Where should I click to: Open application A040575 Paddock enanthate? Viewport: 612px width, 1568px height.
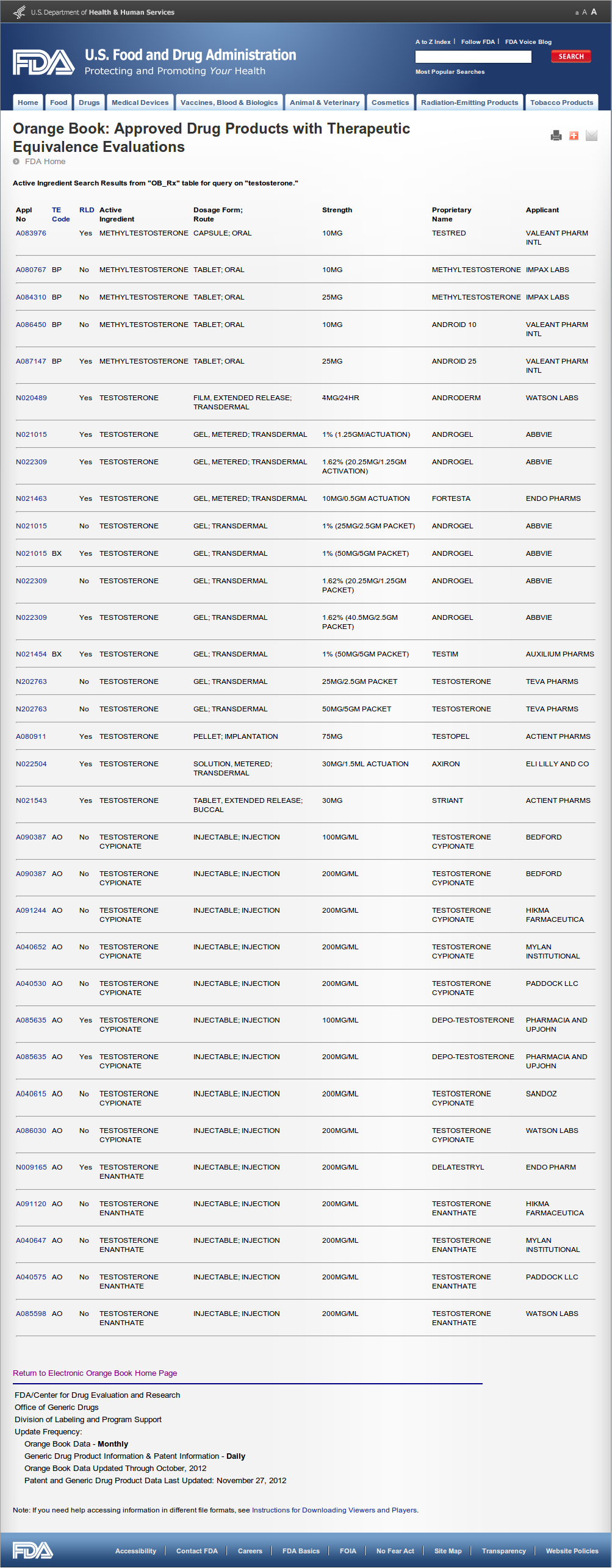coord(31,1277)
